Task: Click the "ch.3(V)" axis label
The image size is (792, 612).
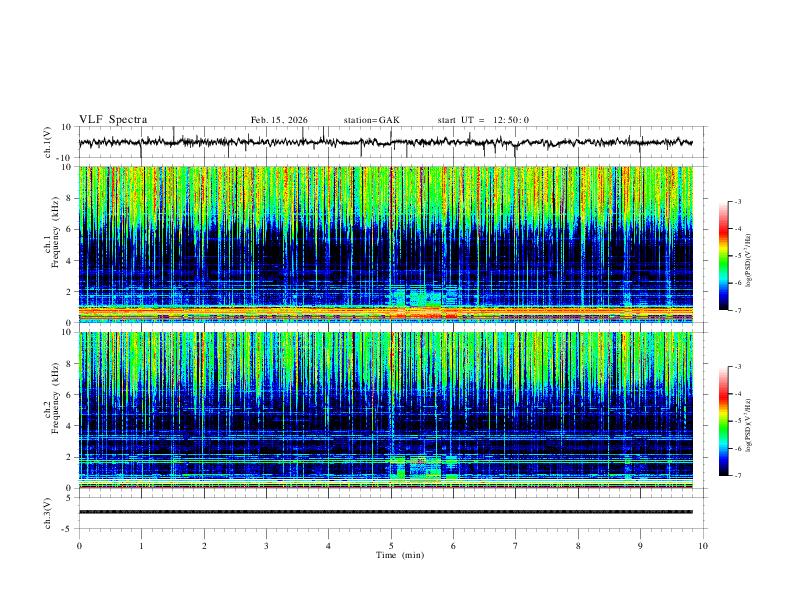Action: click(x=48, y=513)
